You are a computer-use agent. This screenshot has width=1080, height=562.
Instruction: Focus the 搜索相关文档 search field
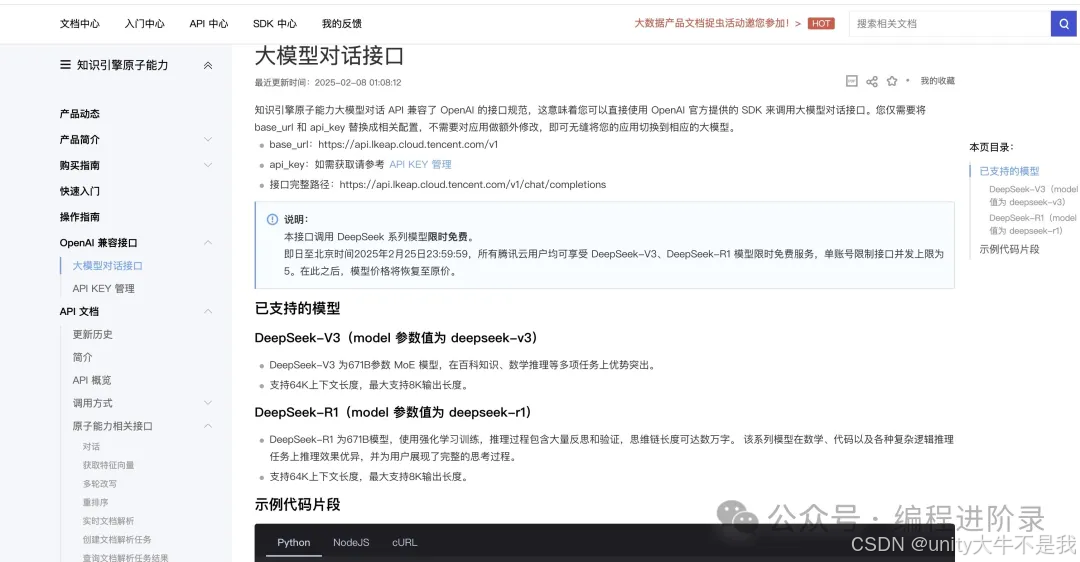(950, 23)
